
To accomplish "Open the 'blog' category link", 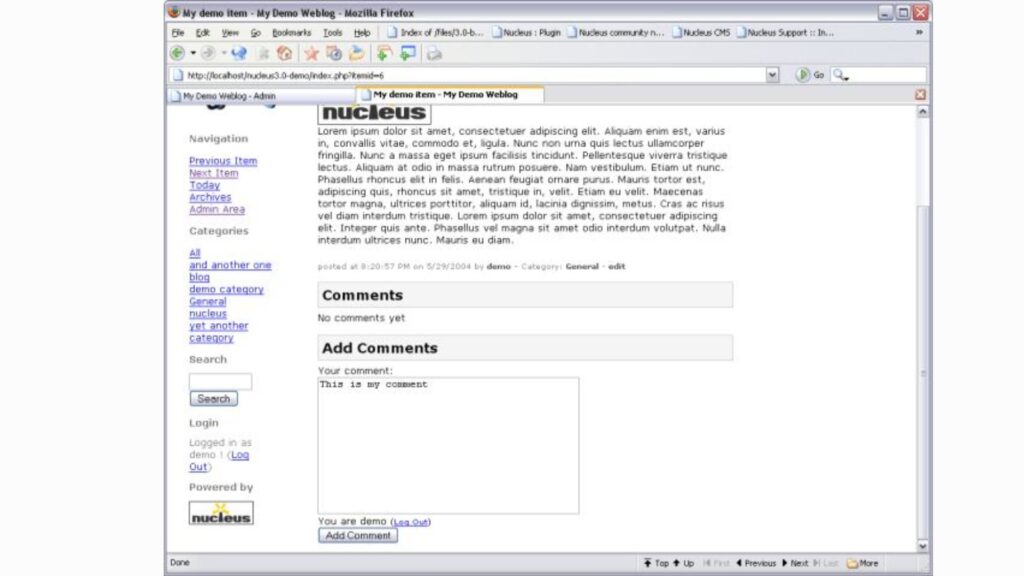I will coord(199,277).
